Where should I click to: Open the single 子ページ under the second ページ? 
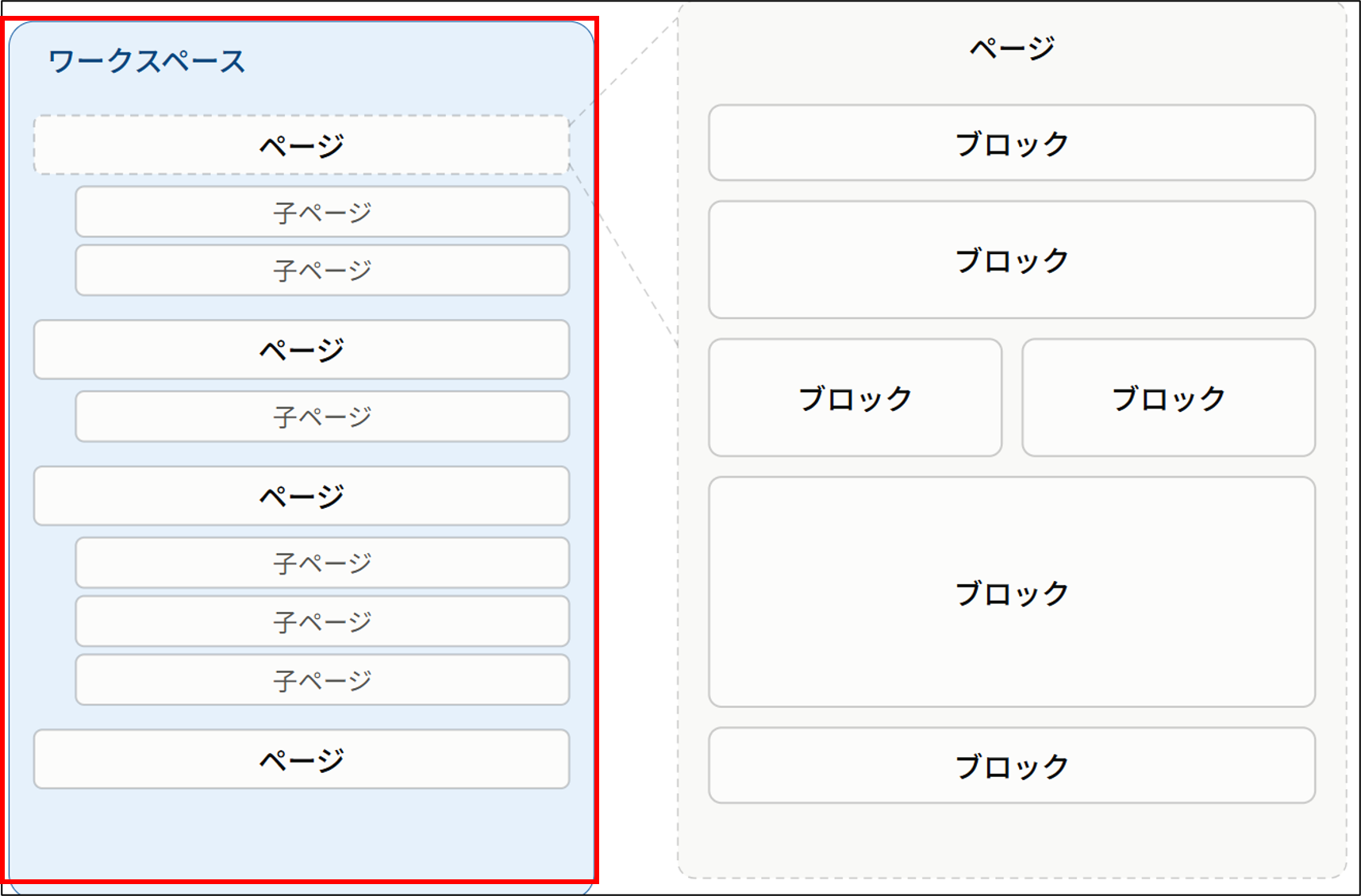[322, 417]
